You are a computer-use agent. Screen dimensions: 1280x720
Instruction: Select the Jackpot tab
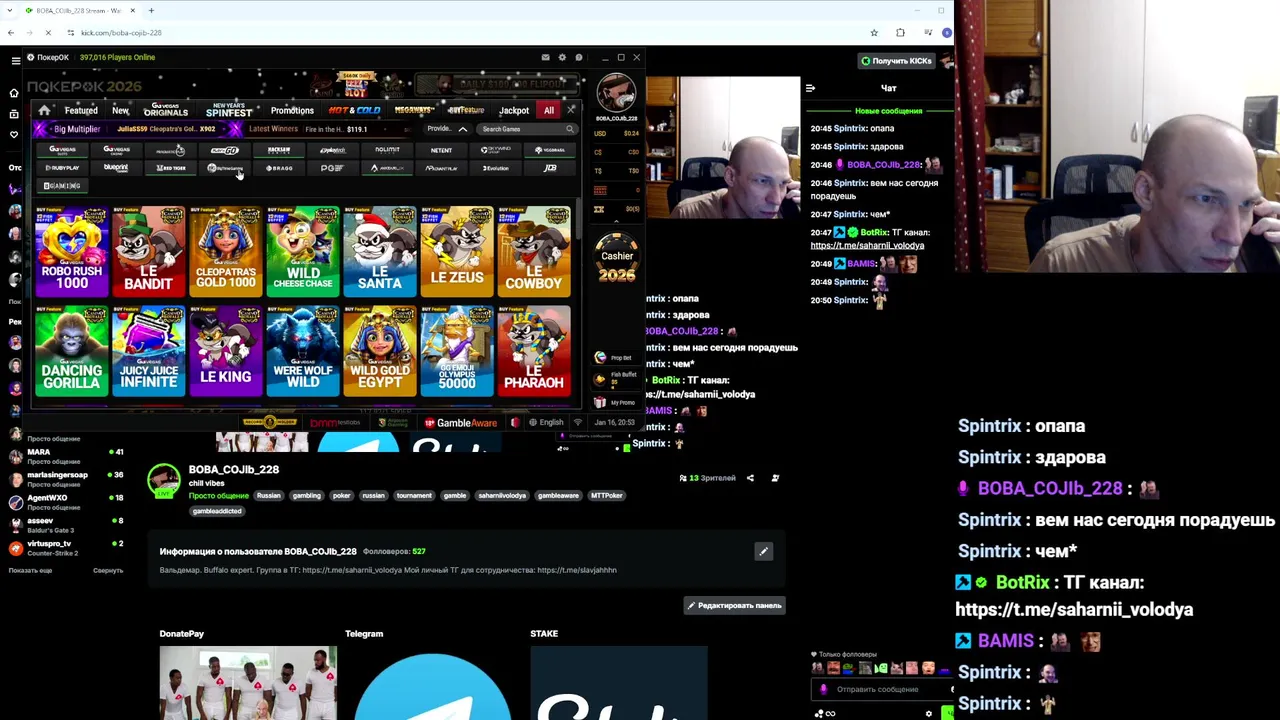click(x=514, y=111)
